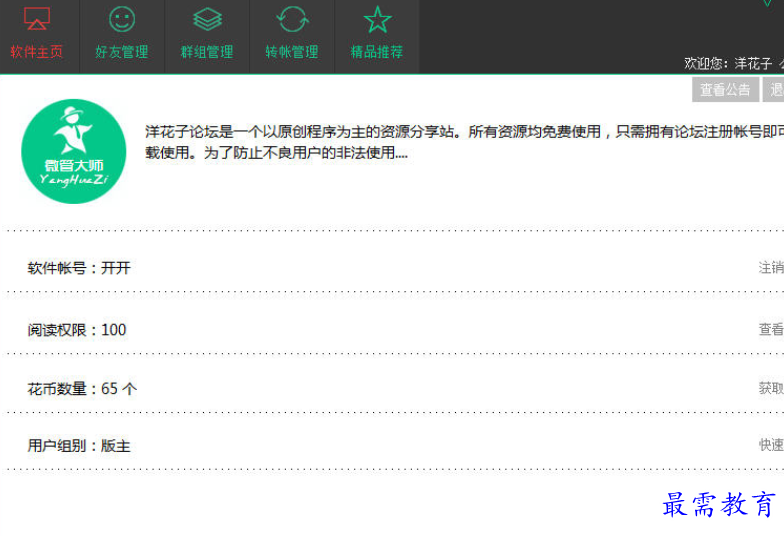Click 注销 link in 软件帐号 row
The image size is (784, 536).
point(771,268)
